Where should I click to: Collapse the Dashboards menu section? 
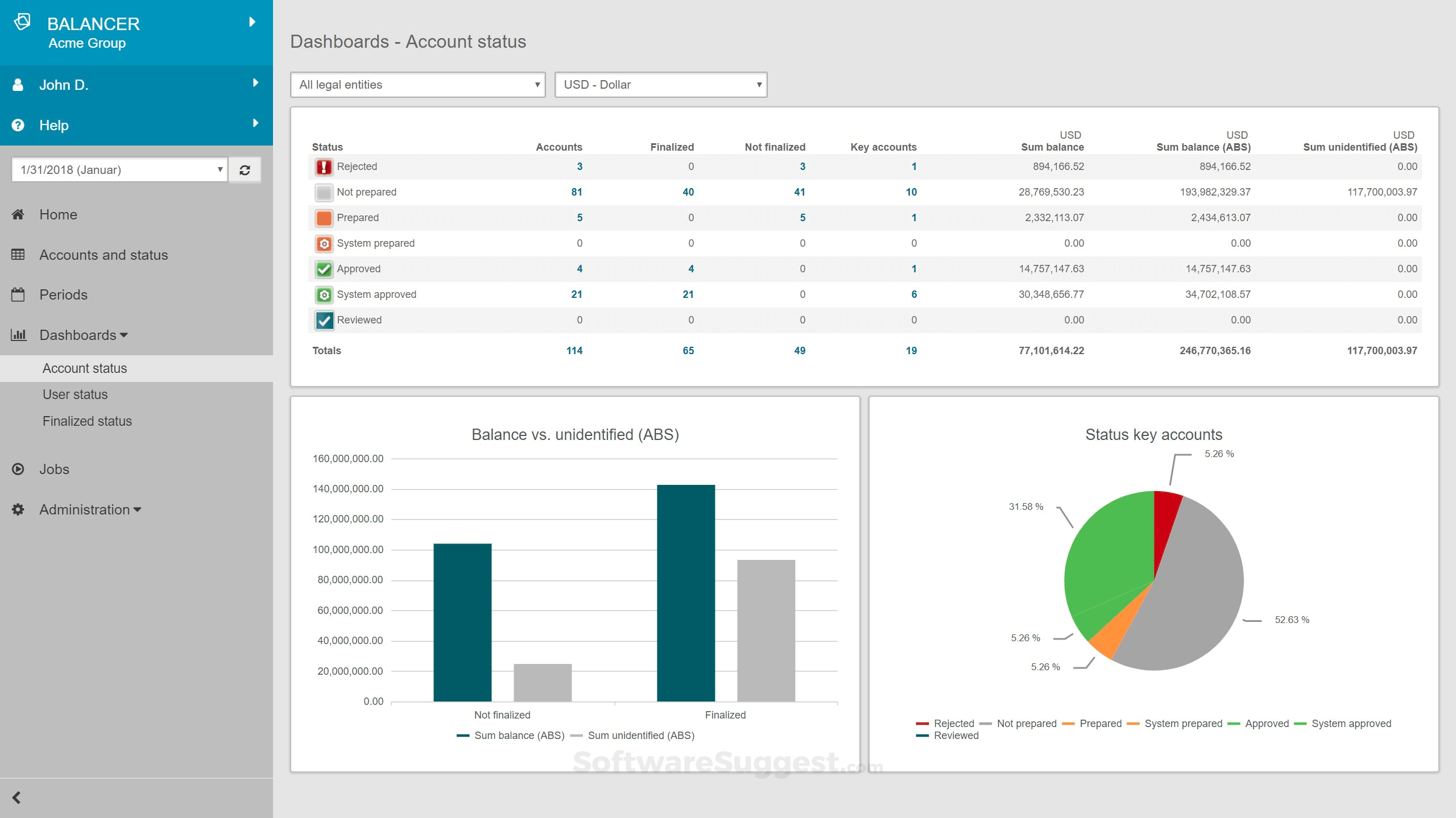point(123,335)
